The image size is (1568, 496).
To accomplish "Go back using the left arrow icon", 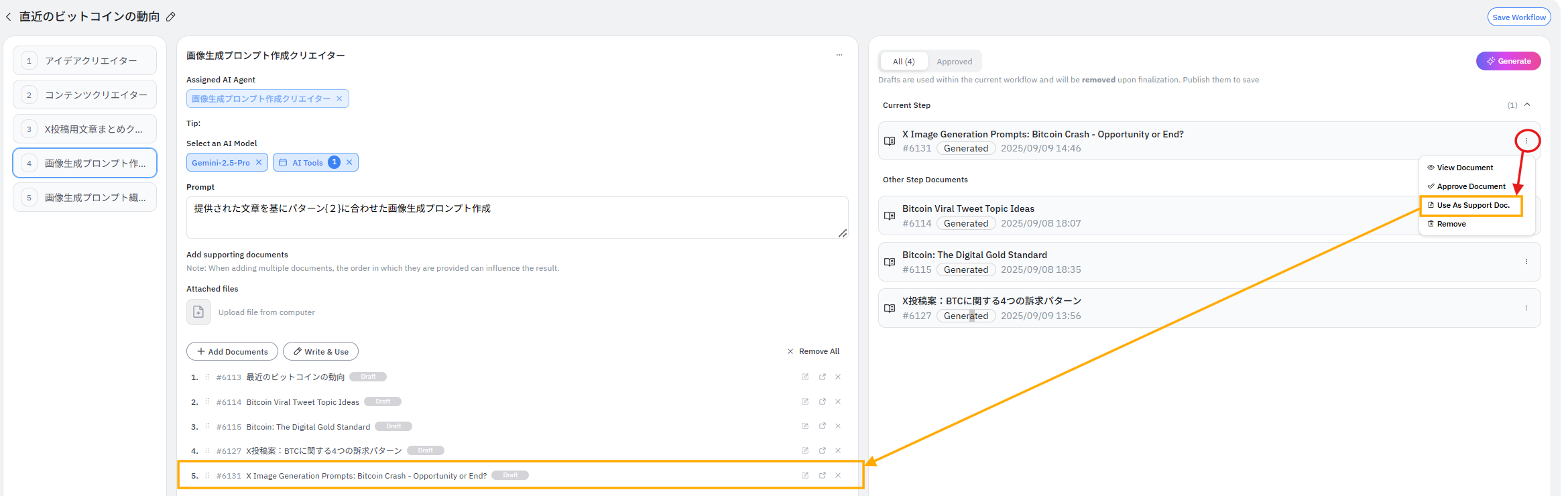I will [9, 17].
